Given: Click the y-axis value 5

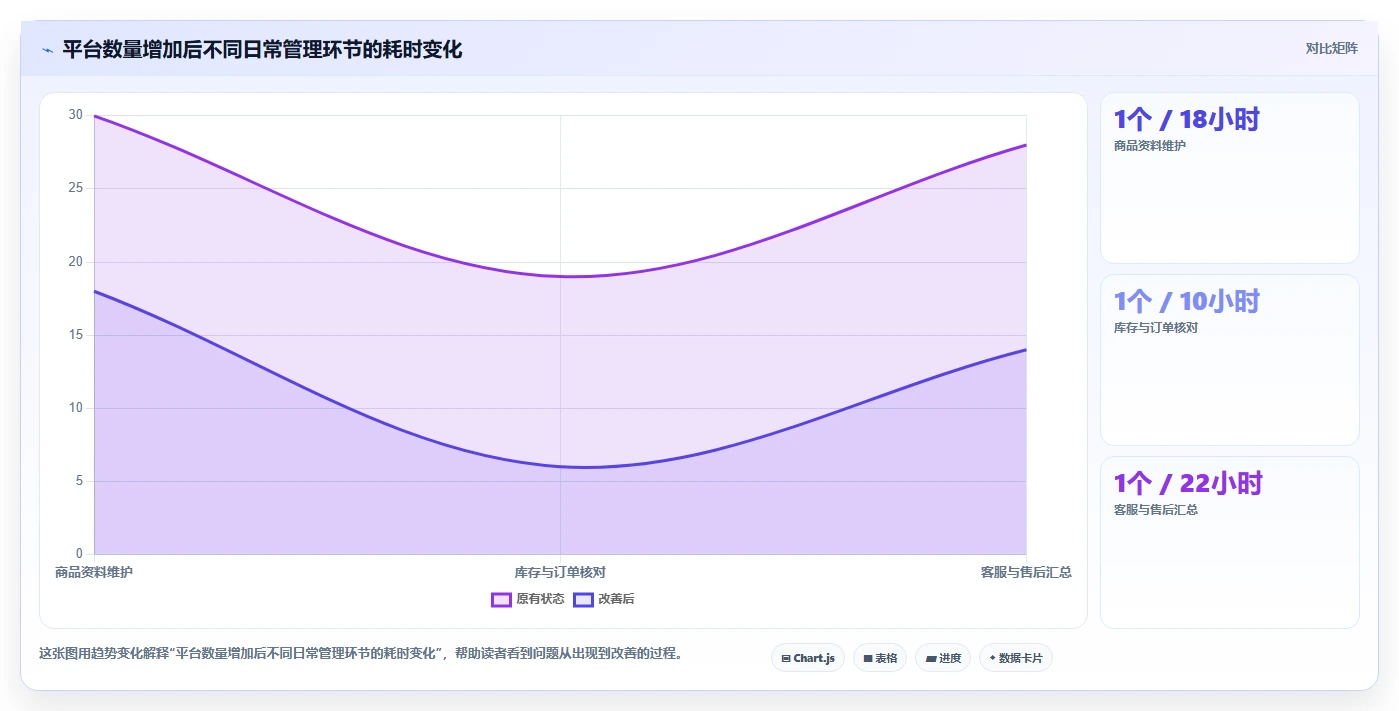Looking at the screenshot, I should tap(80, 481).
